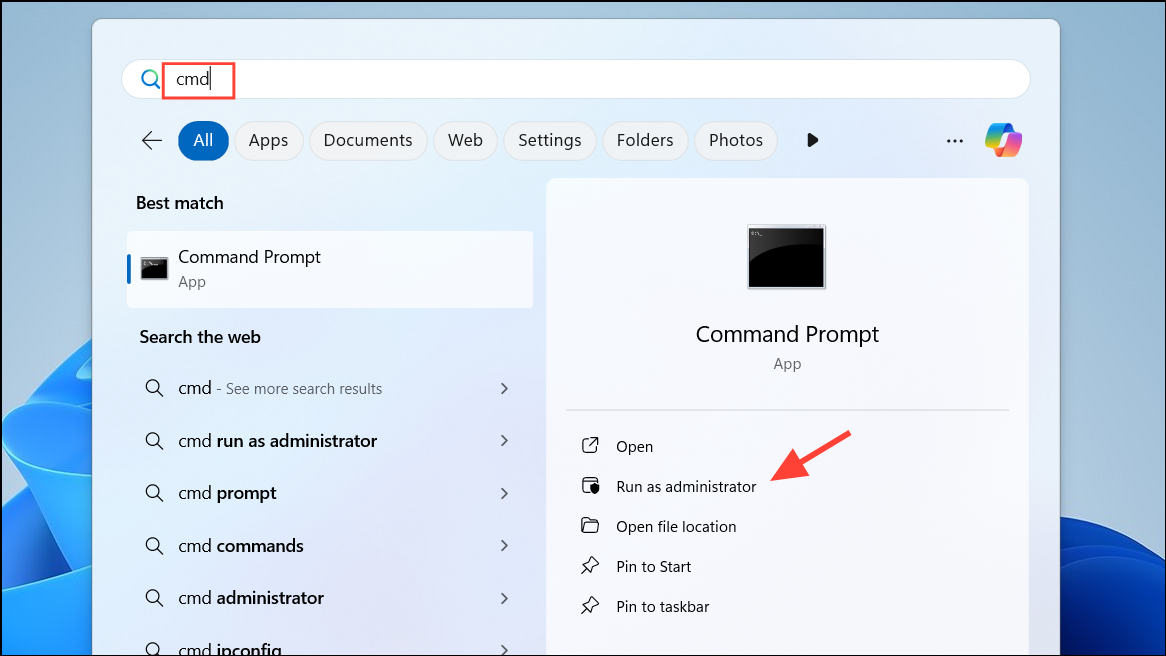The height and width of the screenshot is (656, 1166).
Task: Switch to the Documents filter tab
Action: coord(368,141)
